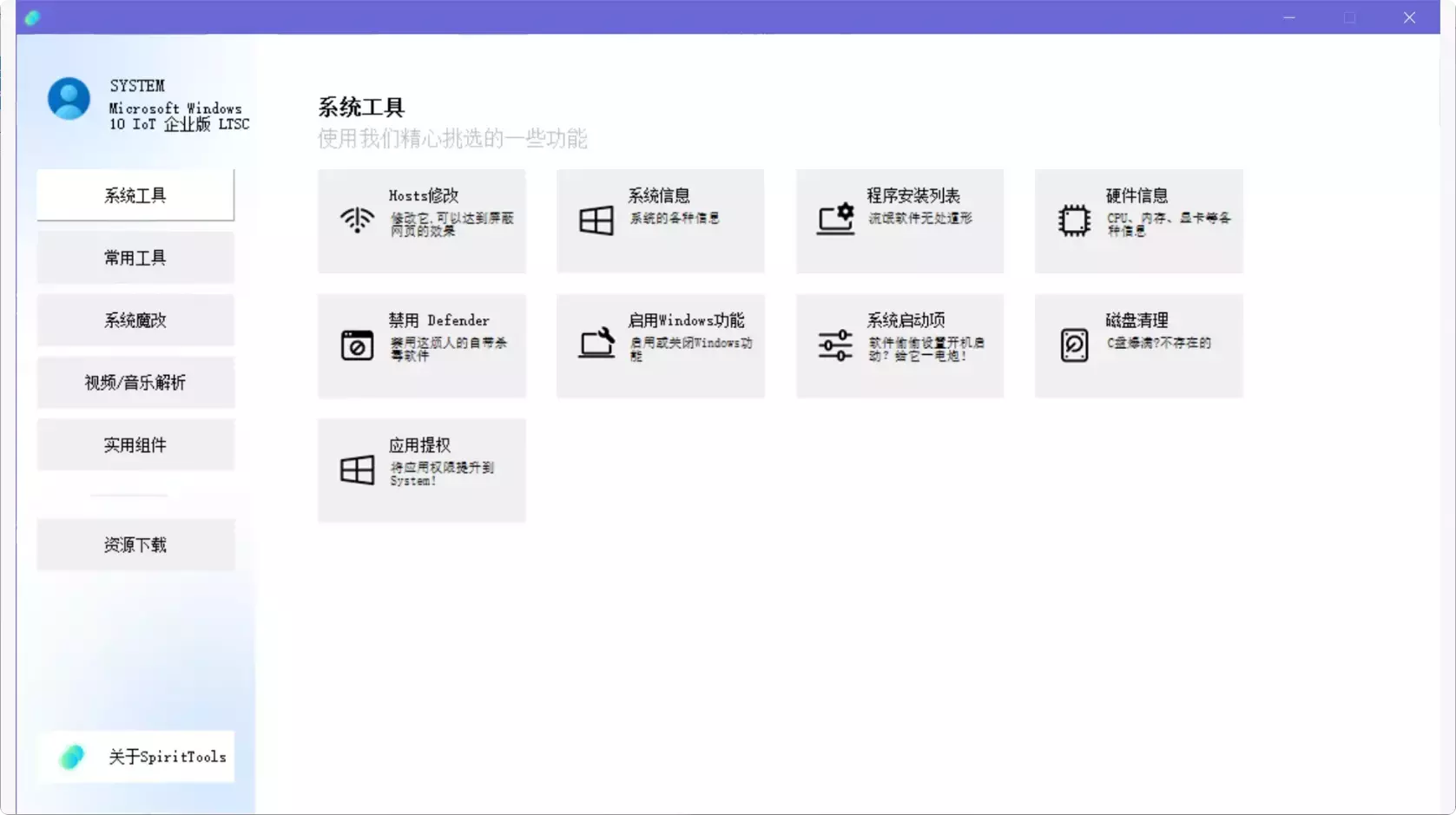Click the CPU chip icon for 硬件信息
This screenshot has height=815, width=1456.
coord(1074,220)
